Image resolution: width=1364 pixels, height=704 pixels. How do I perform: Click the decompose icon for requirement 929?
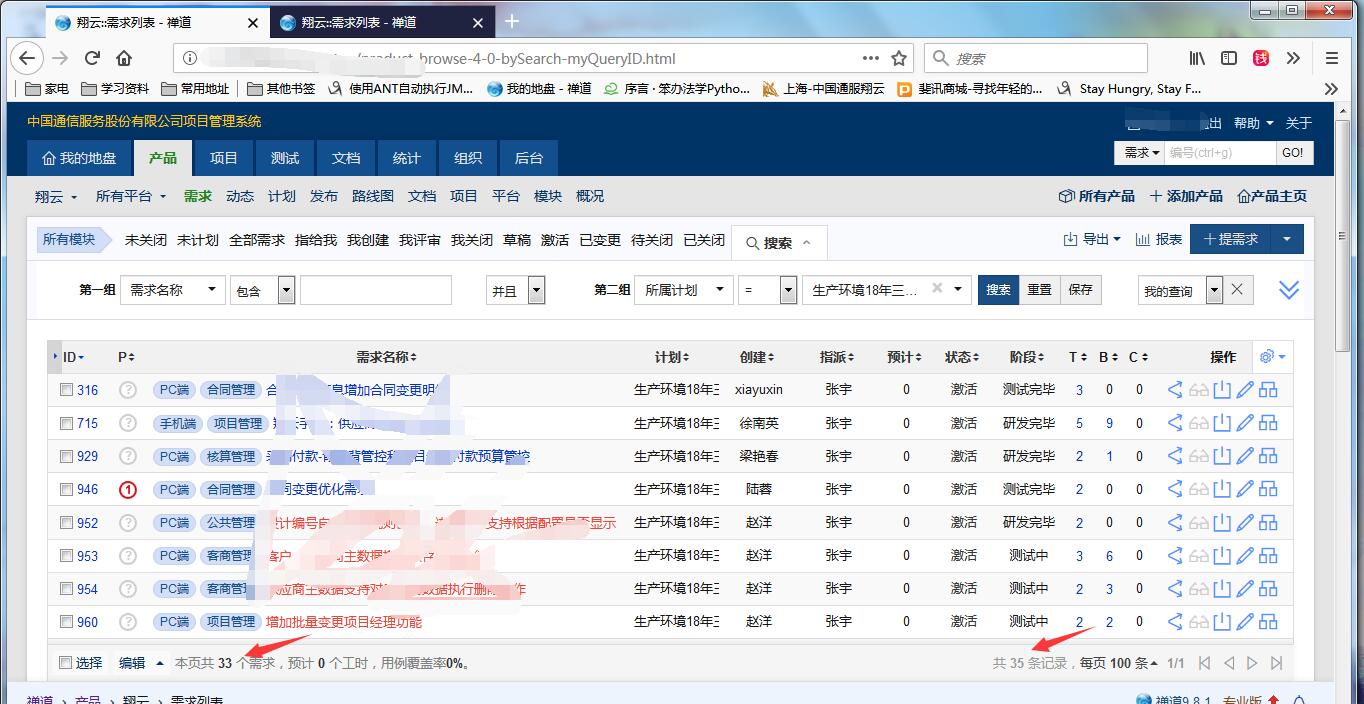pyautogui.click(x=1268, y=456)
